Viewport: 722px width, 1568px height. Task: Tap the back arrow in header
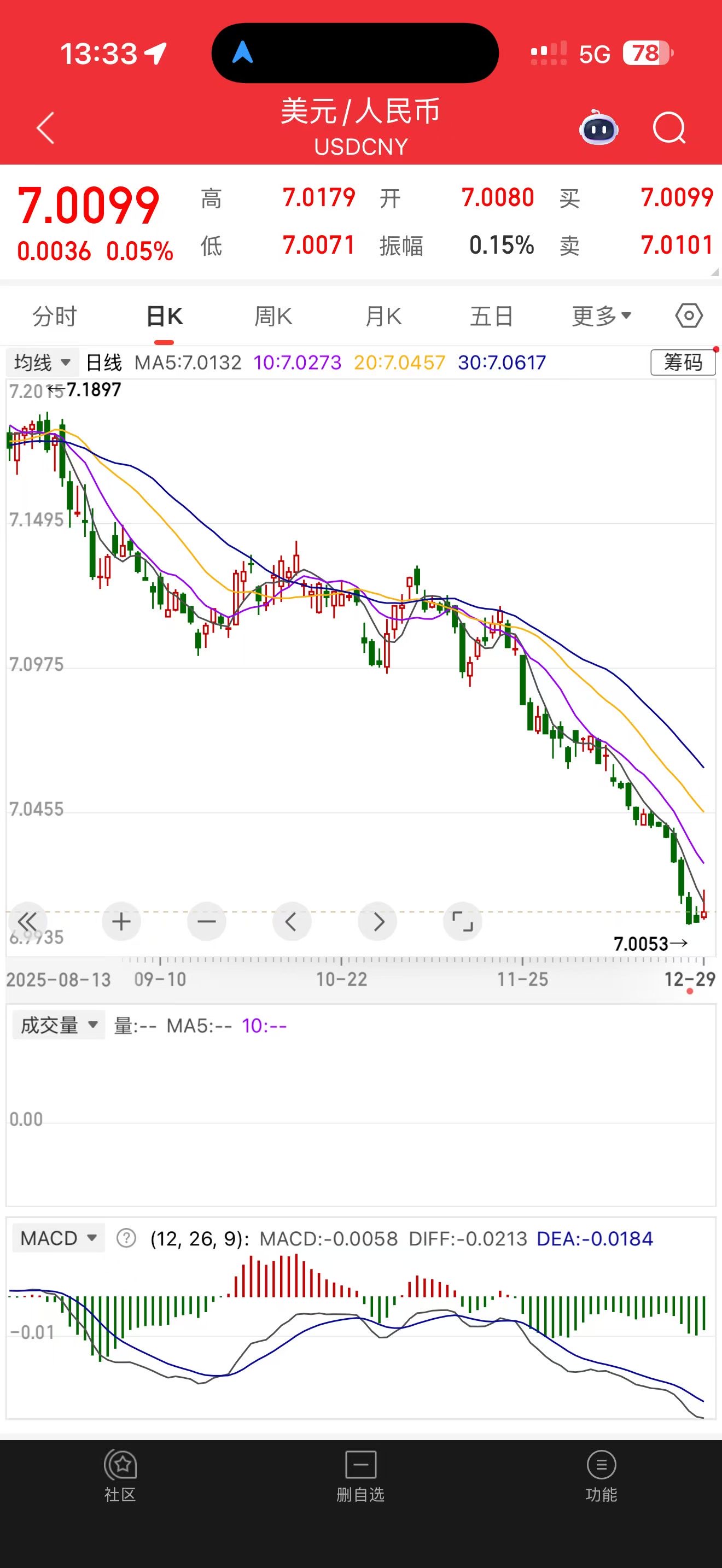[x=45, y=128]
